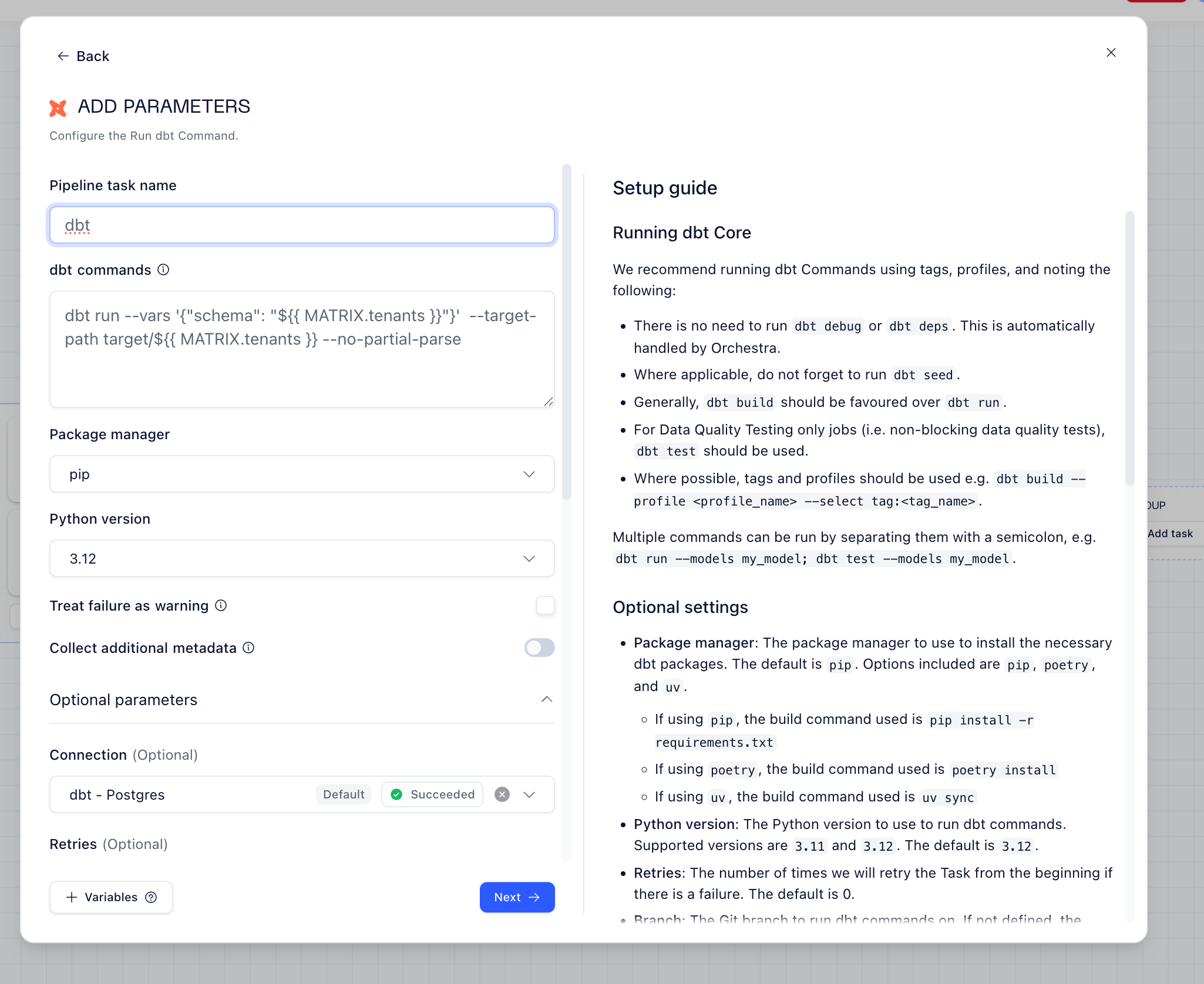This screenshot has width=1204, height=984.
Task: Open the Package manager dropdown showing pip
Action: pos(302,474)
